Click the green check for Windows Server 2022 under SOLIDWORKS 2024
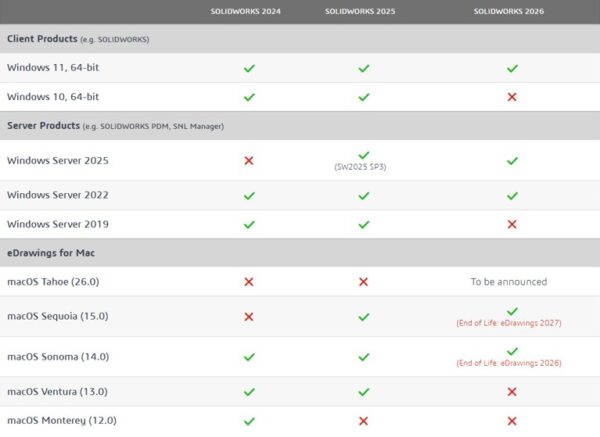The height and width of the screenshot is (437, 600). tap(249, 196)
